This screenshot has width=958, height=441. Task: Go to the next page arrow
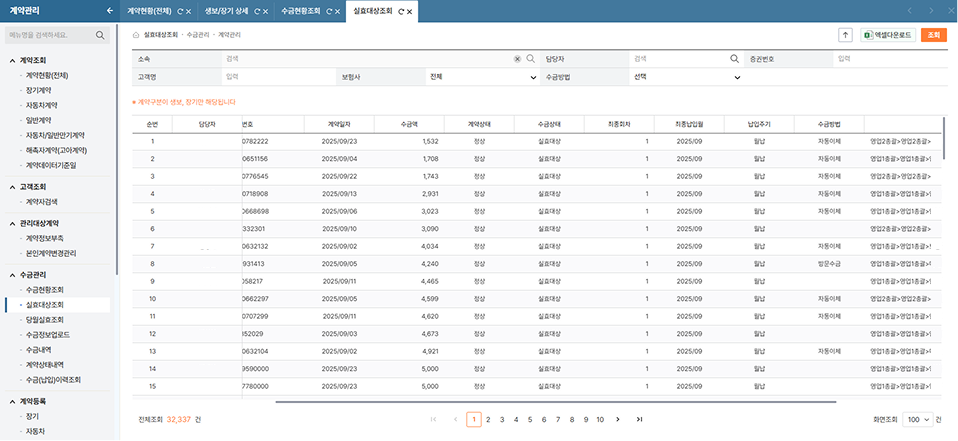pyautogui.click(x=618, y=419)
